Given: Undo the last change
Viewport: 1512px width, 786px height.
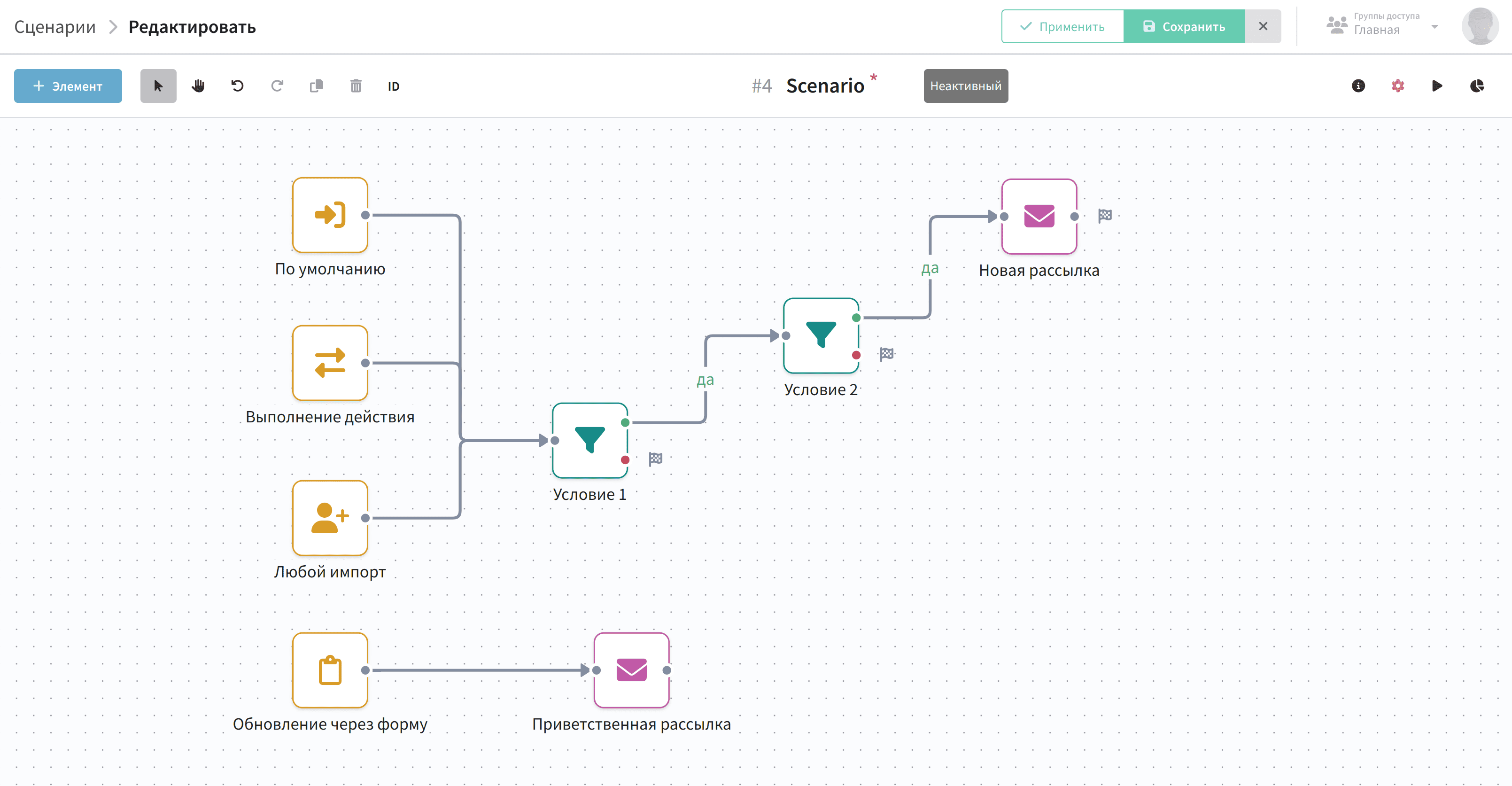Looking at the screenshot, I should tap(237, 86).
